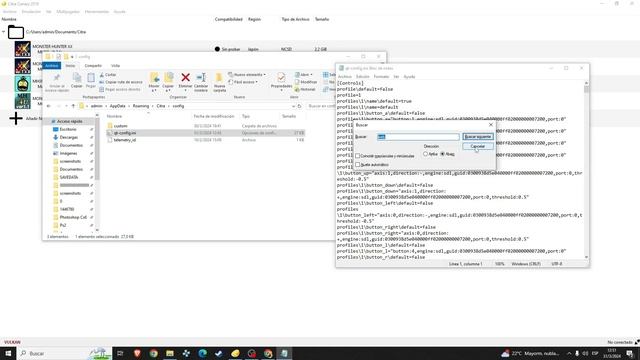Open Notepad icon on taskbar
640x360 pixels.
point(284,353)
